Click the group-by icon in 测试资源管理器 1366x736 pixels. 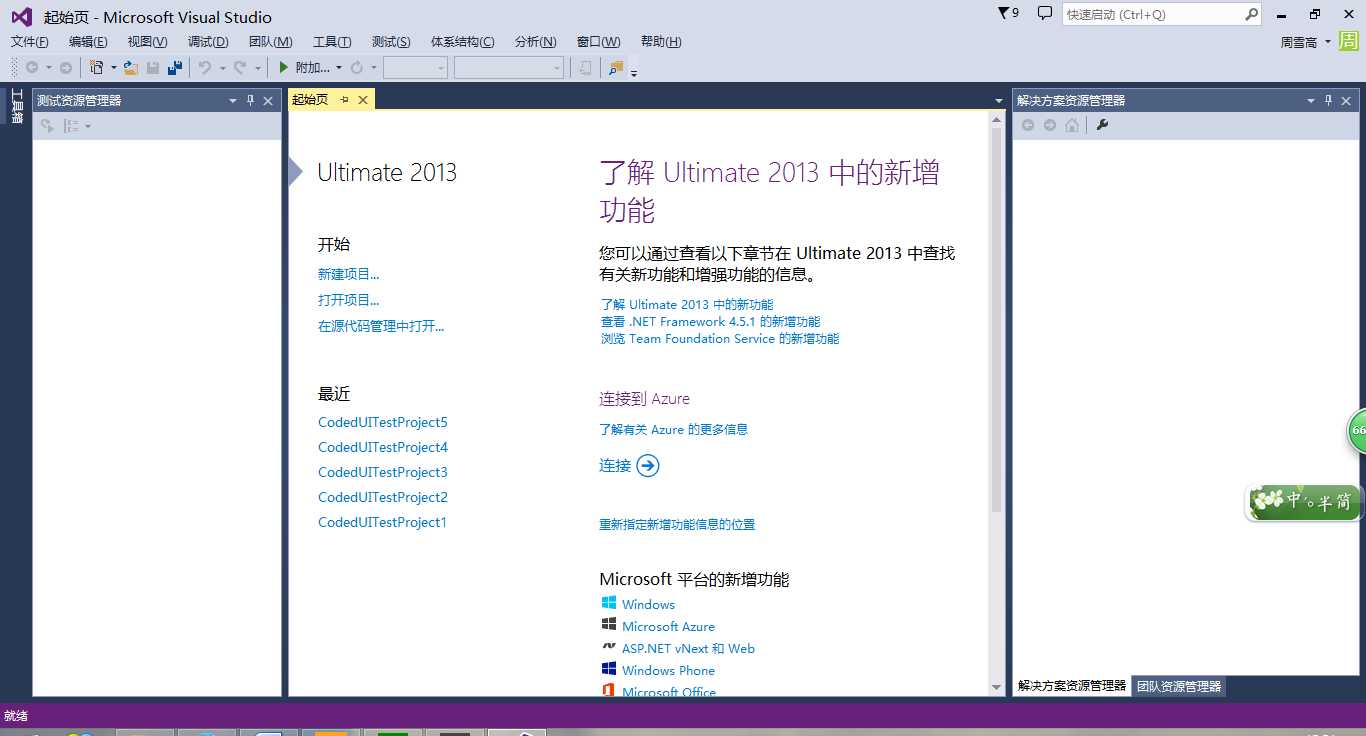point(71,126)
